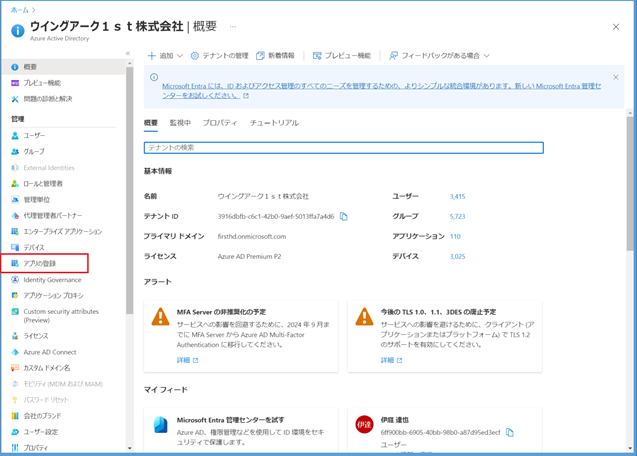Open the more options ellipsis beside the title

click(233, 26)
